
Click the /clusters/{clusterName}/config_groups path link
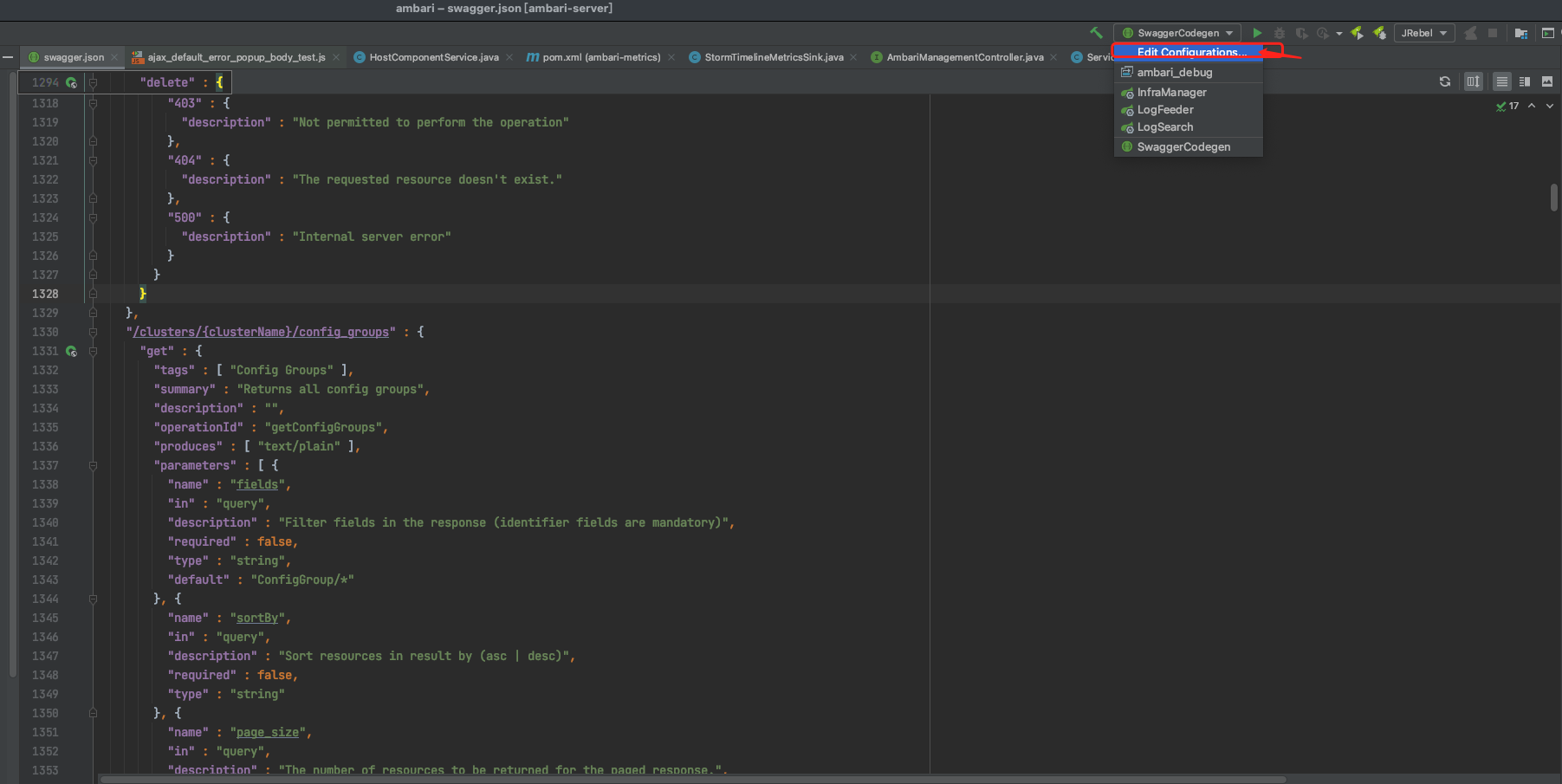click(261, 332)
